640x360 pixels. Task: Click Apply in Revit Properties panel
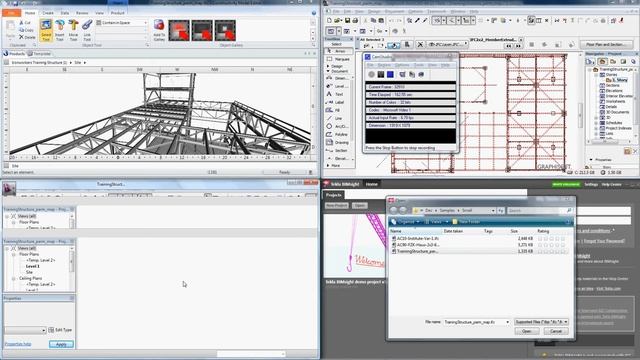point(61,344)
